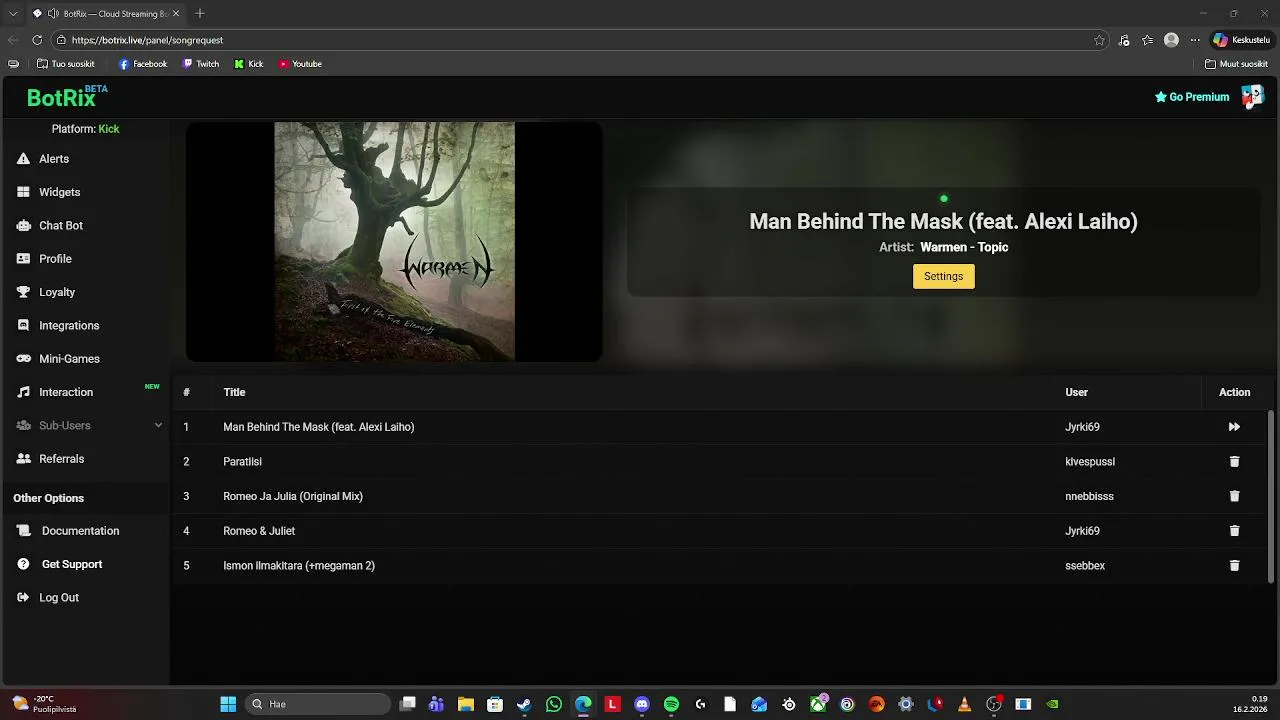Open Edge settings and more menu
This screenshot has height=720, width=1280.
pyautogui.click(x=1194, y=40)
